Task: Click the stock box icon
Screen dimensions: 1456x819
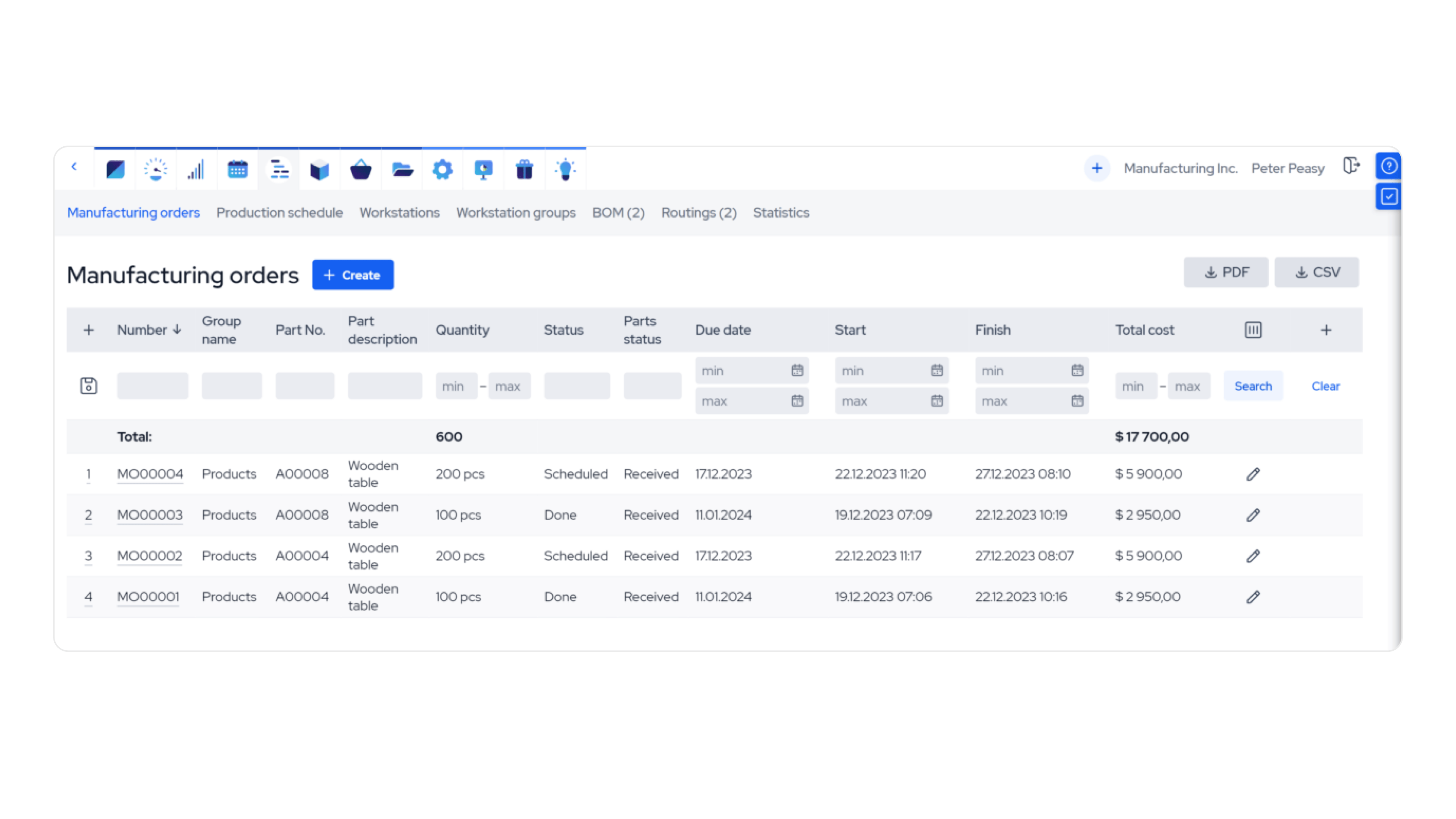Action: [319, 169]
